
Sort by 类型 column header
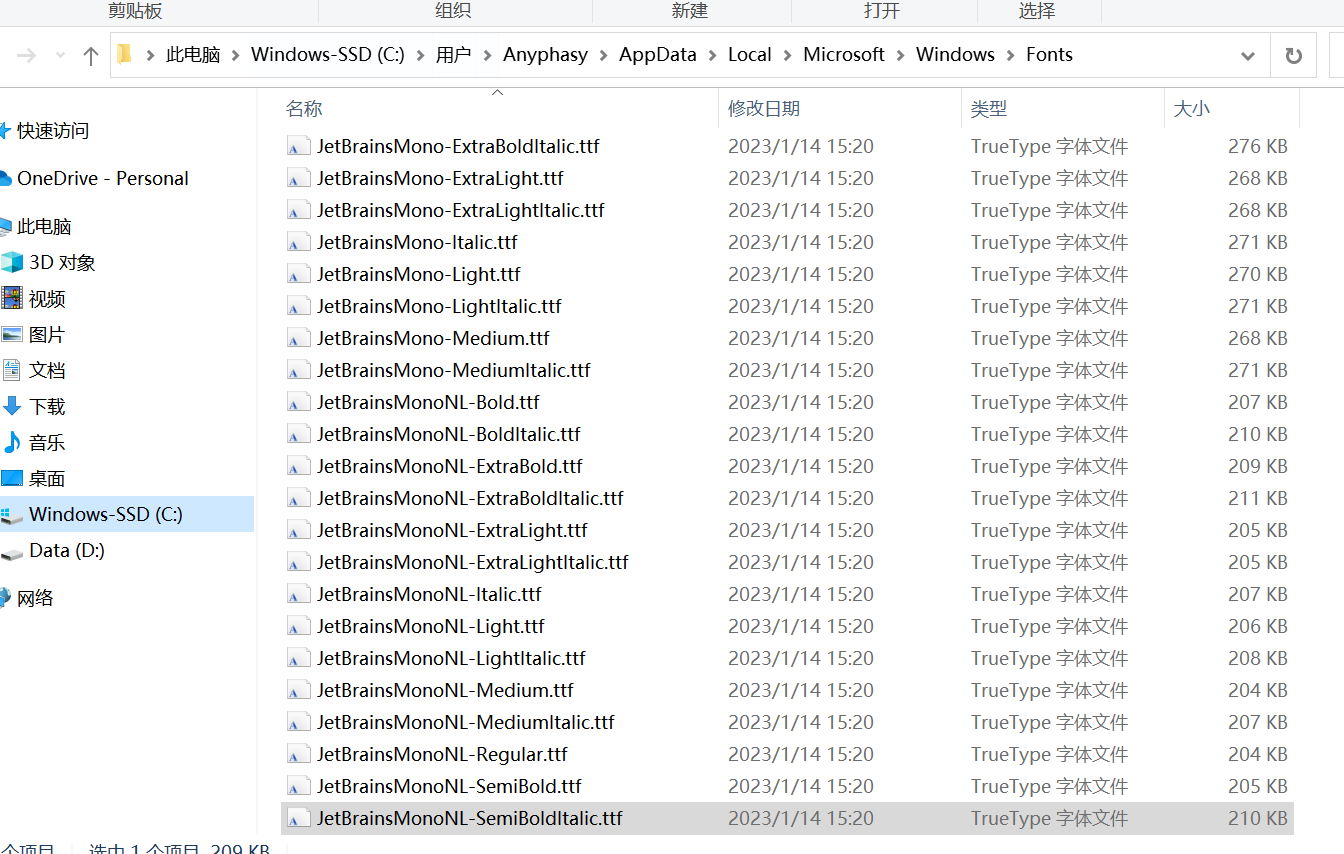coord(989,109)
